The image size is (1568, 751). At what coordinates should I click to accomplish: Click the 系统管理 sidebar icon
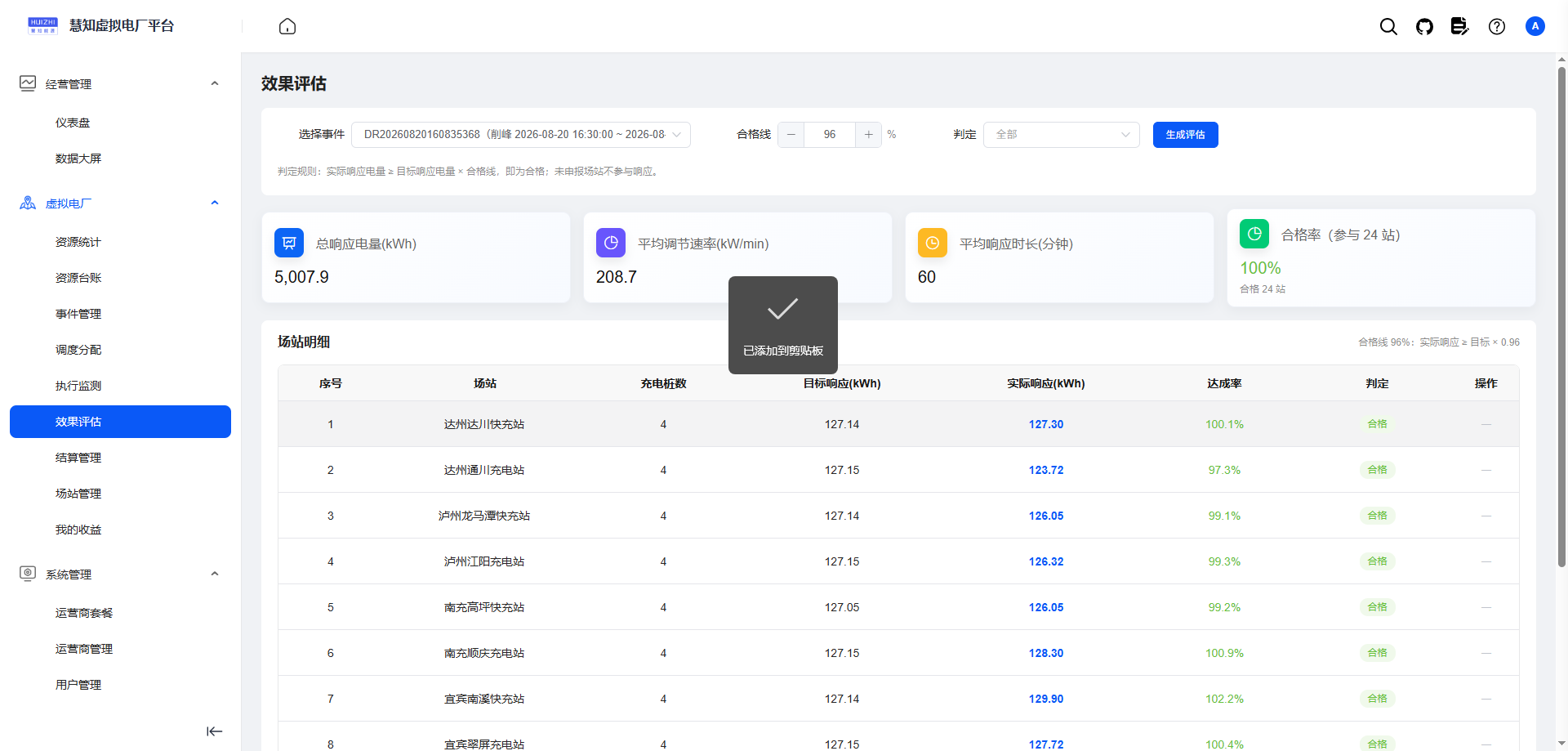[x=28, y=574]
